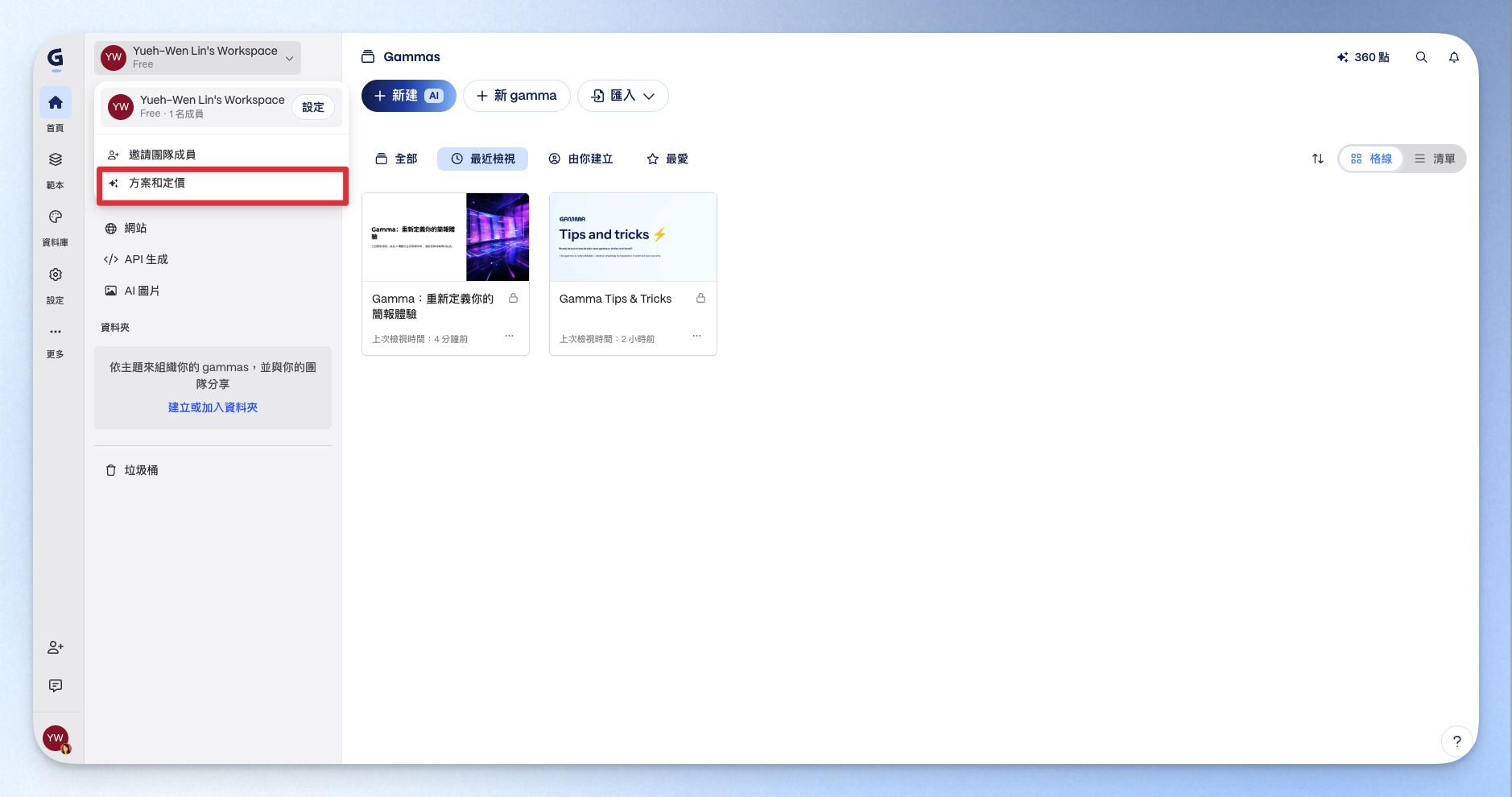Toggle the 最愛 favorites filter

(667, 159)
